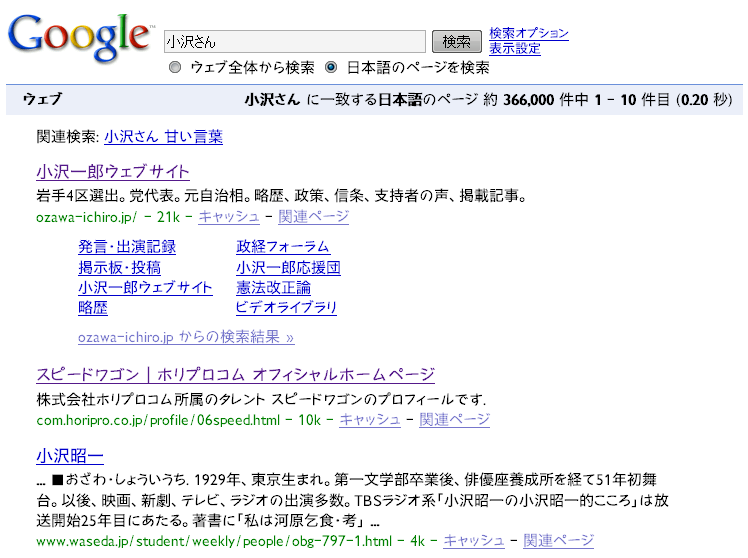The width and height of the screenshot is (748, 558).
Task: Open the スピードワゴン ホリプロコム result title
Action: [x=236, y=374]
